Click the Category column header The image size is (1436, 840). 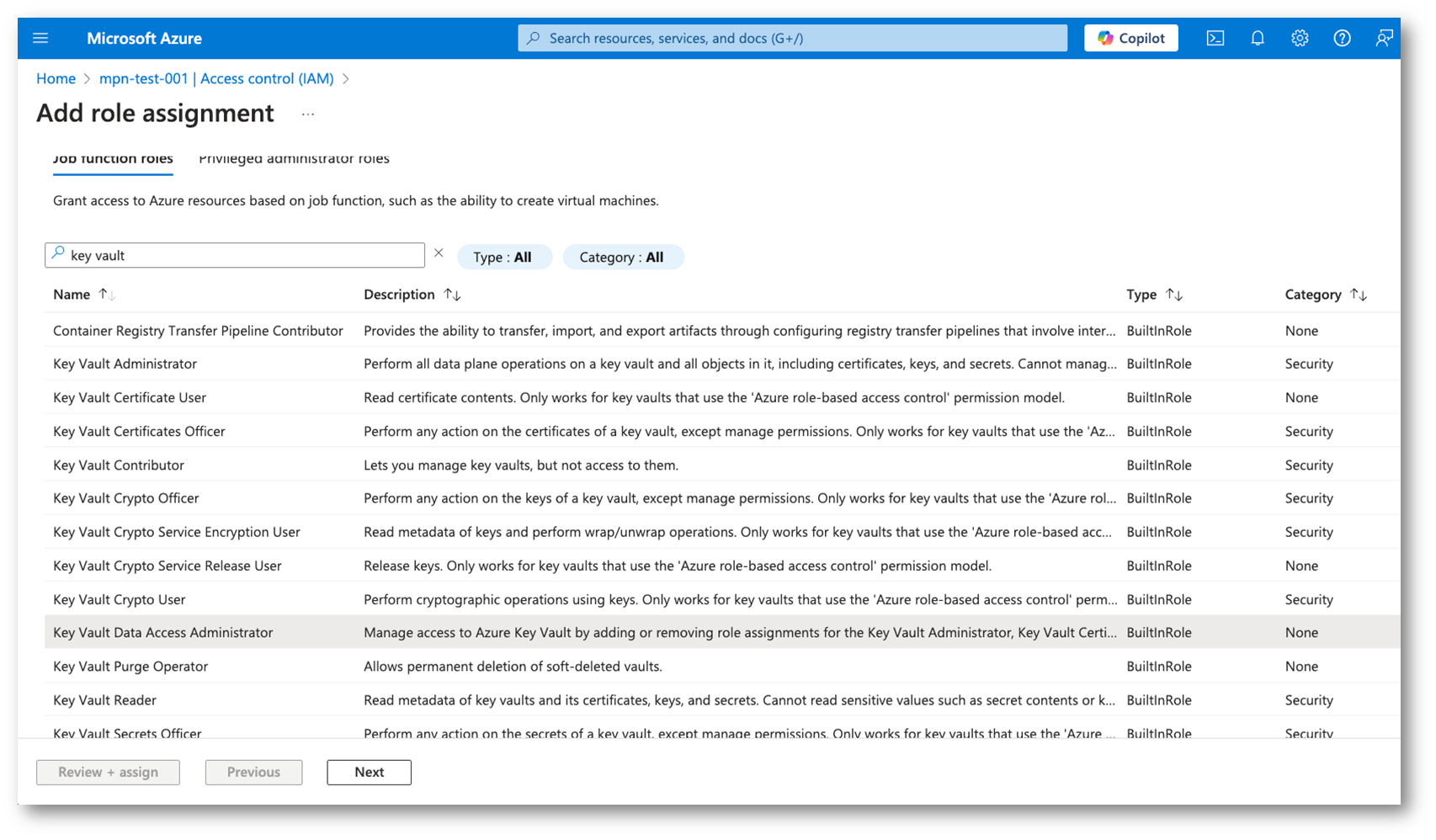tap(1313, 295)
